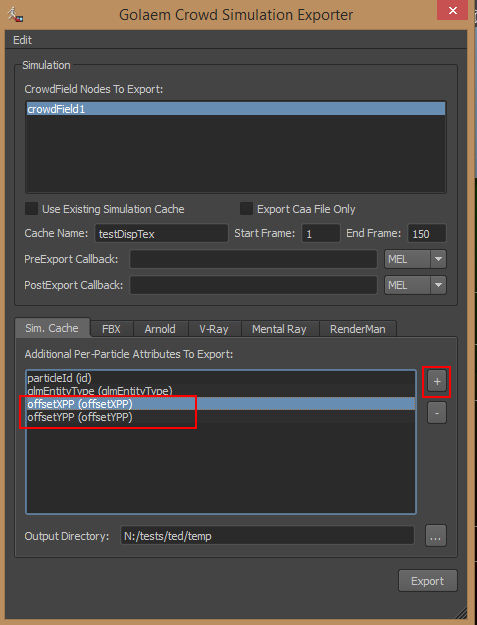Enable Use Existing Simulation Cache checkbox
477x625 pixels.
pyautogui.click(x=31, y=209)
